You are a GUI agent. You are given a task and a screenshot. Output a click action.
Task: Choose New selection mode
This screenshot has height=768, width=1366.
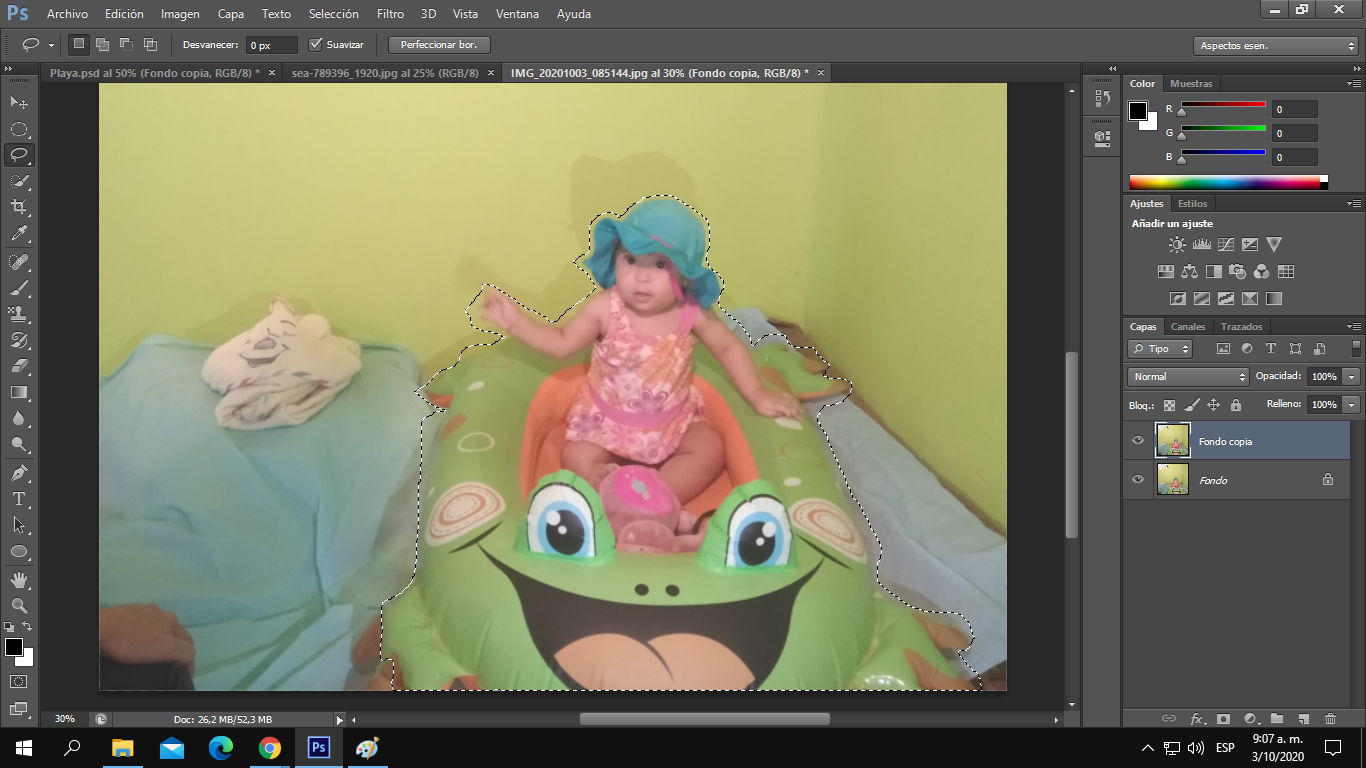[x=78, y=44]
